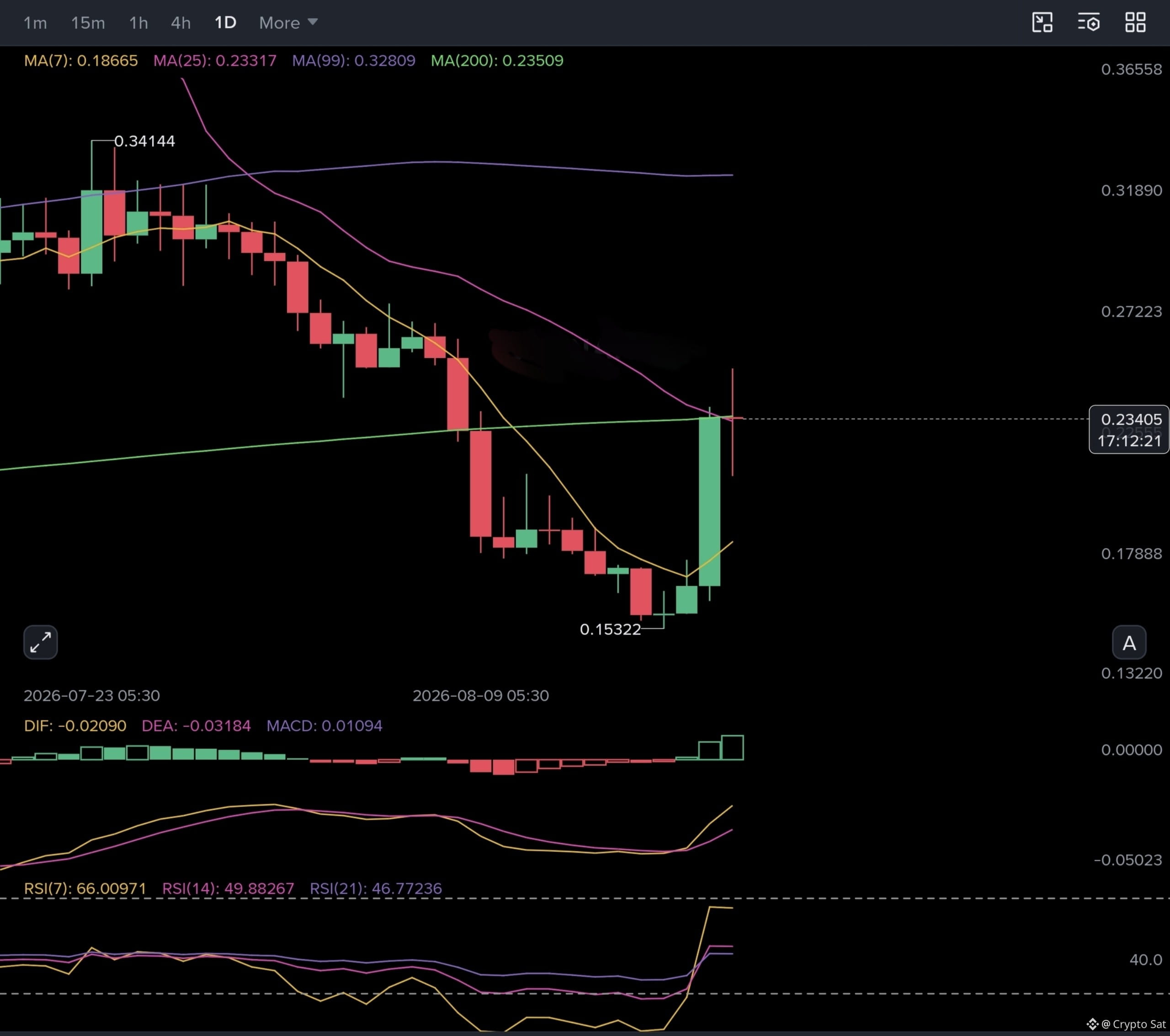This screenshot has height=1036, width=1170.
Task: Click the MA(7): 0.18665 indicator label
Action: pos(81,61)
